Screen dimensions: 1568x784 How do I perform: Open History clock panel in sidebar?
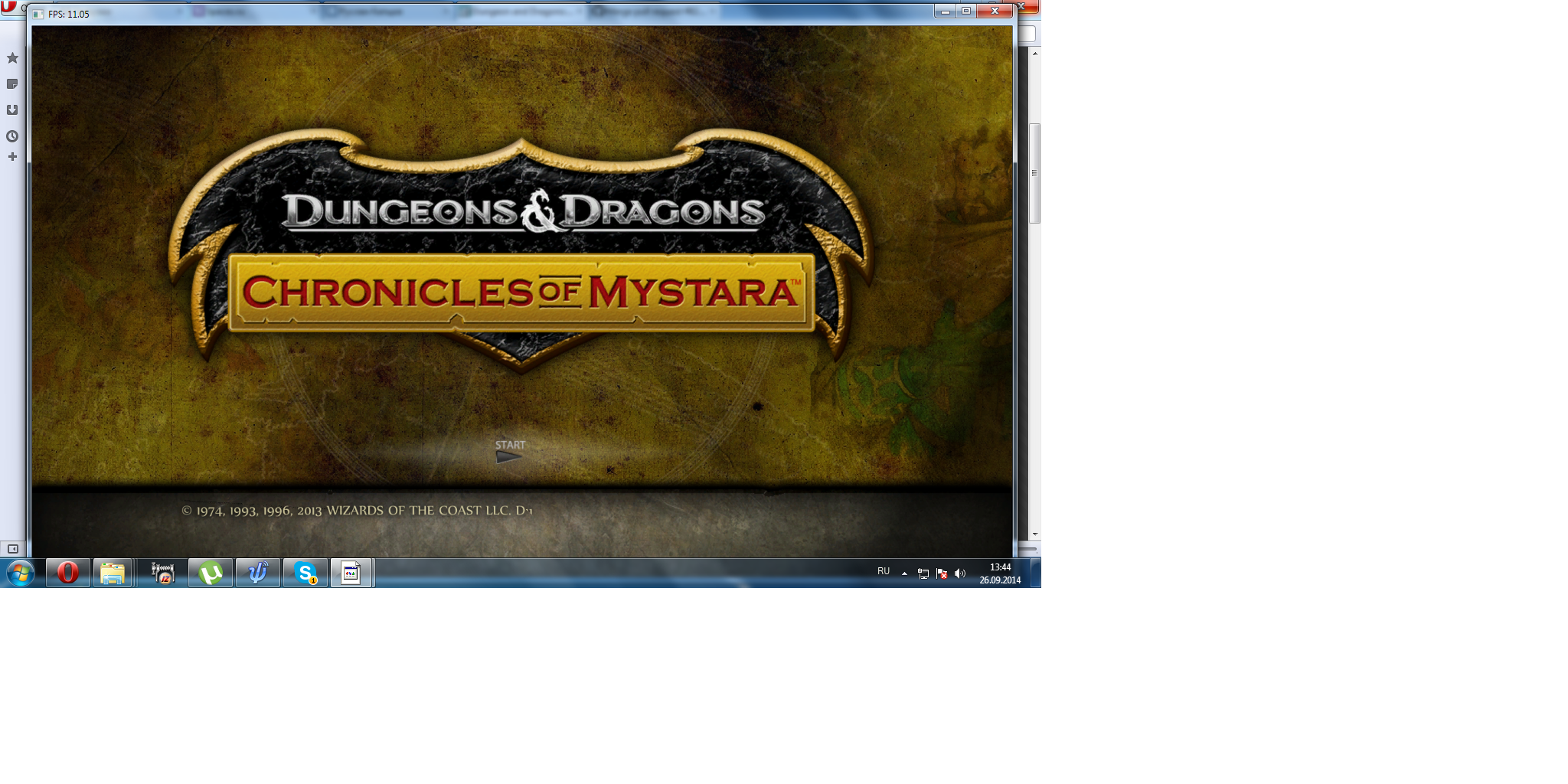click(x=12, y=136)
